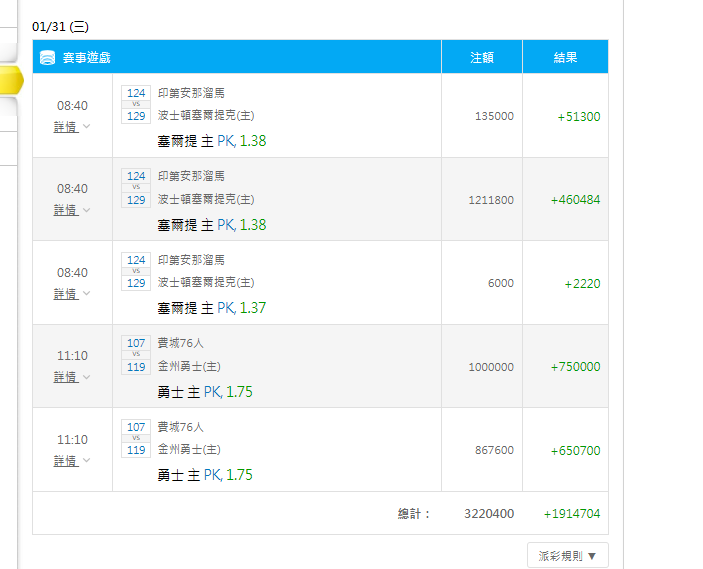Click the 塞爾提 主 PK, 1.37 bet selection

coord(212,308)
